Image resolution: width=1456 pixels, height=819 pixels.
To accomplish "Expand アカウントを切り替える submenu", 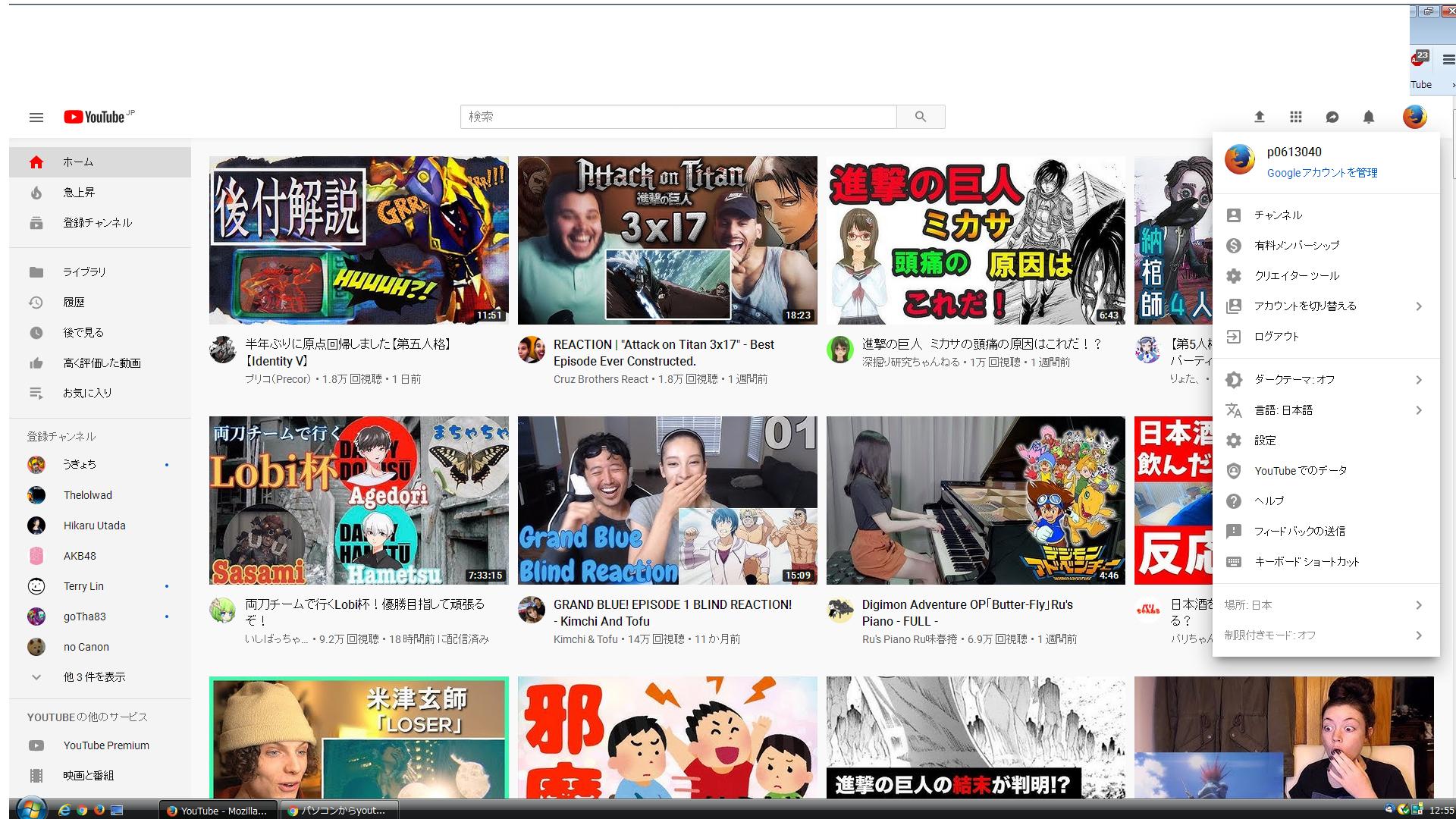I will tap(1326, 306).
